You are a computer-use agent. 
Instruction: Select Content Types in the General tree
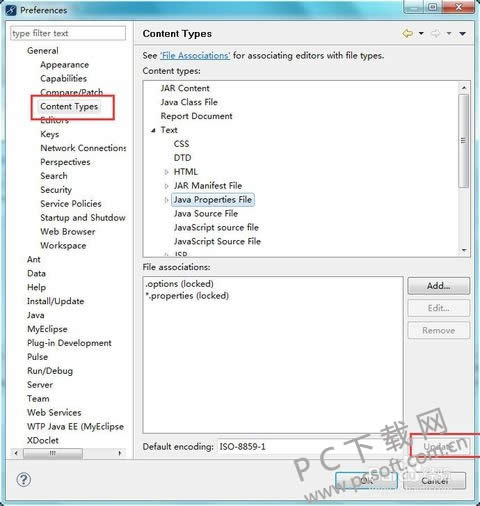click(69, 106)
